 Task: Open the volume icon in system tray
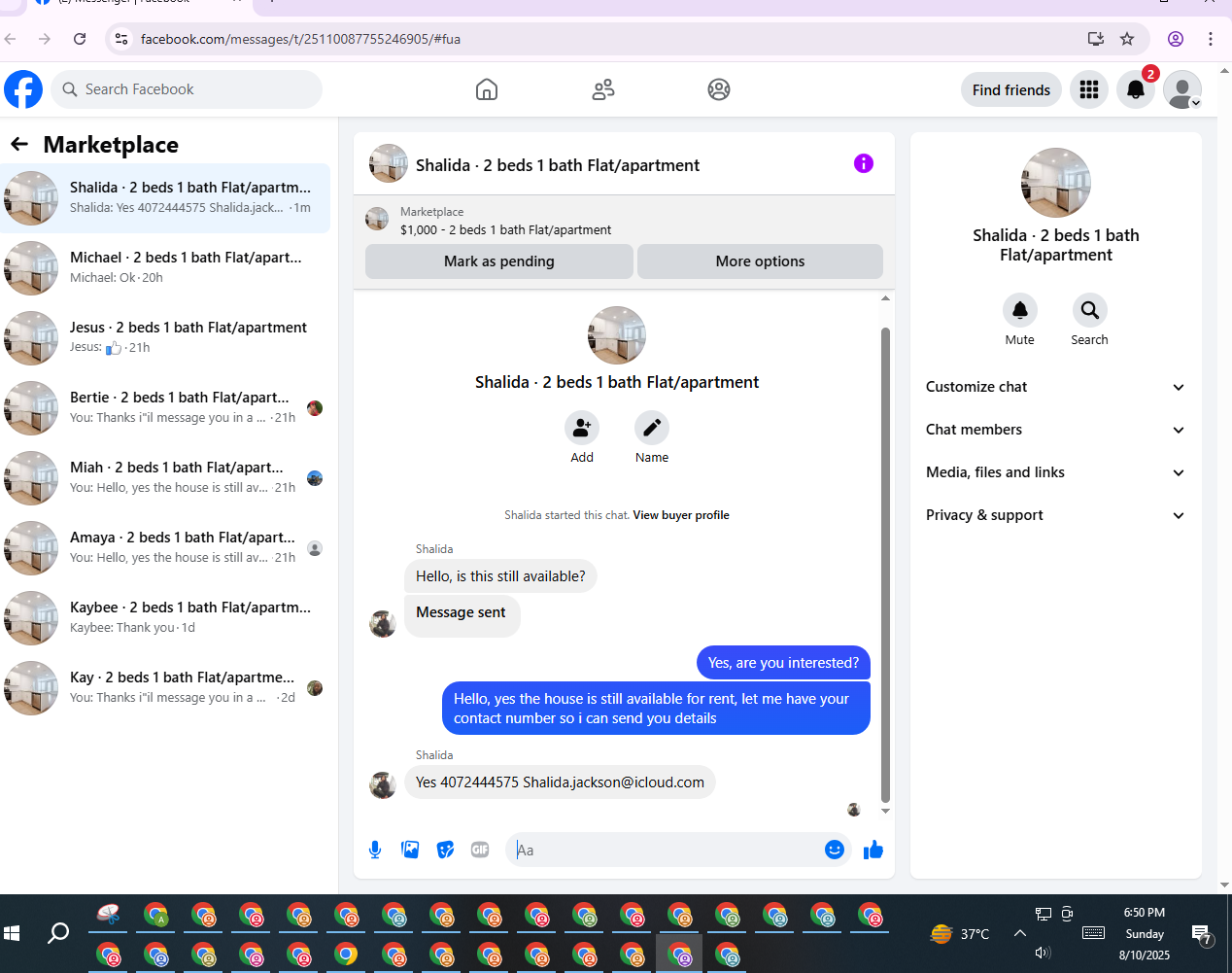(x=1044, y=953)
